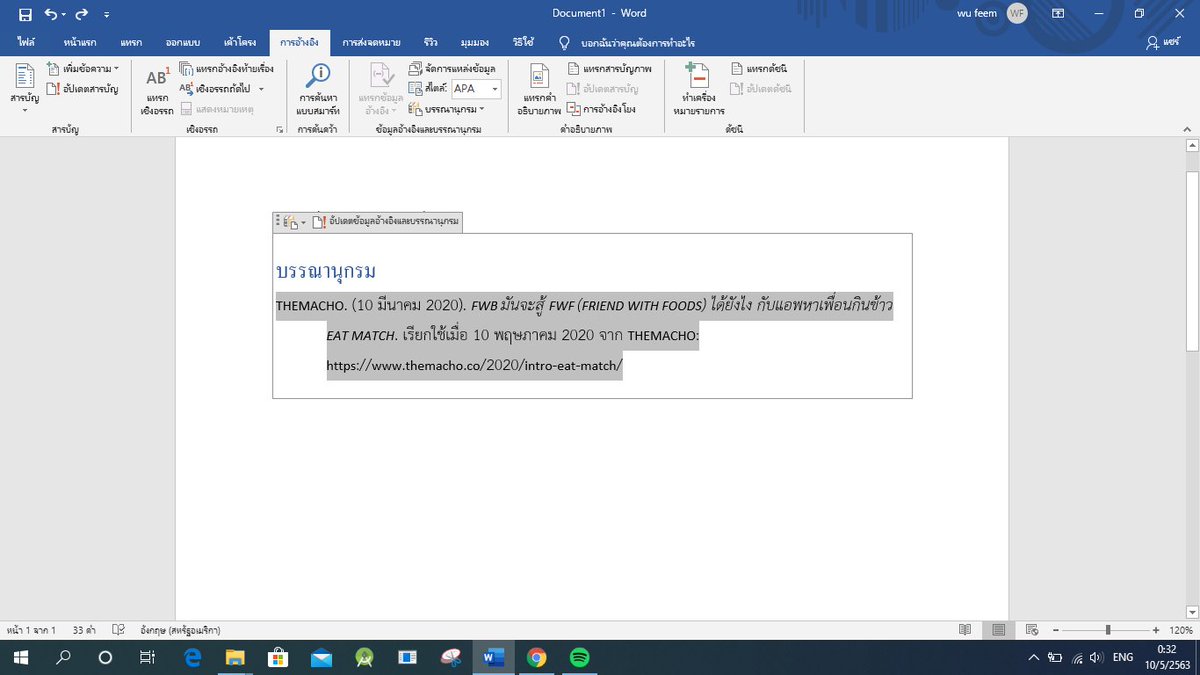Click the proofing check icon in status bar
The image size is (1200, 675).
(119, 630)
